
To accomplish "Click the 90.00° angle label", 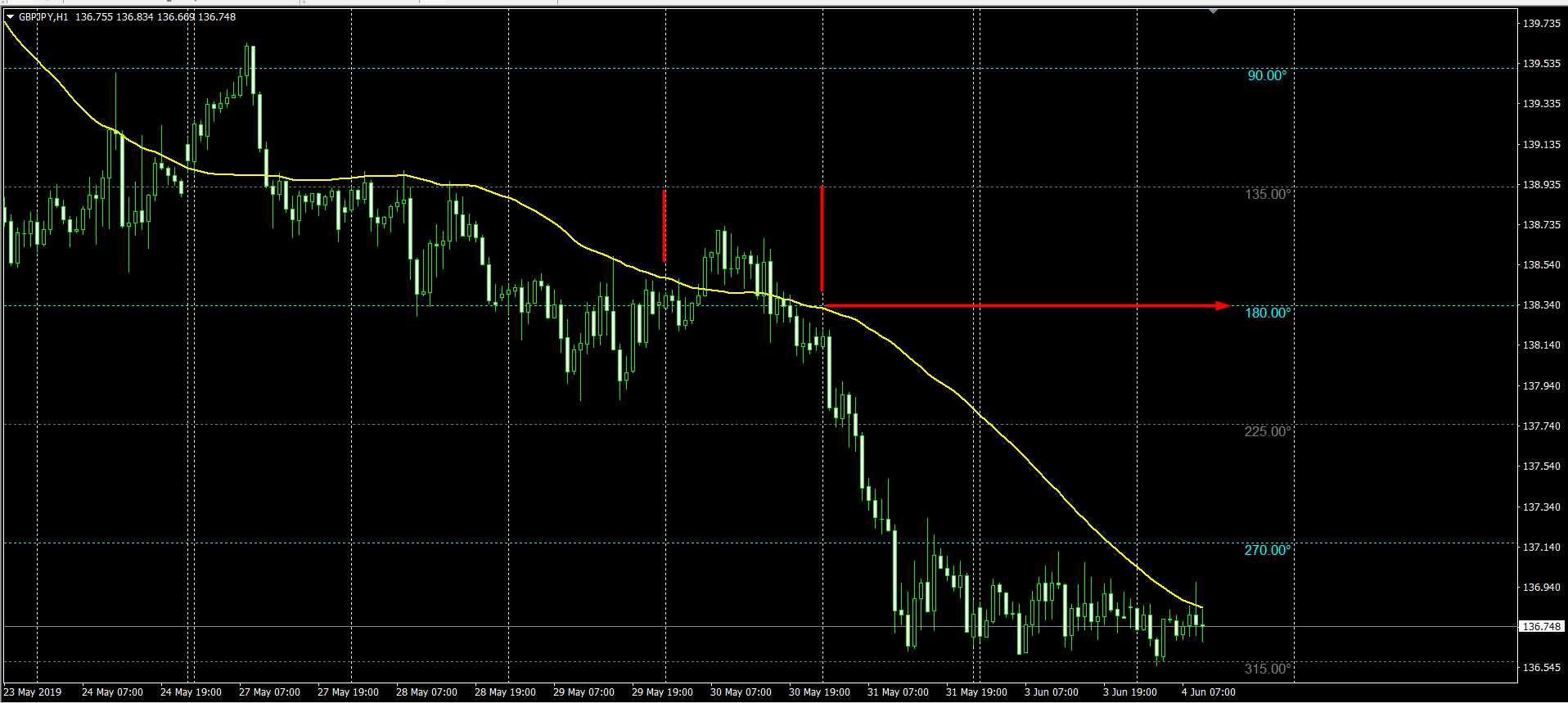I will pyautogui.click(x=1266, y=75).
